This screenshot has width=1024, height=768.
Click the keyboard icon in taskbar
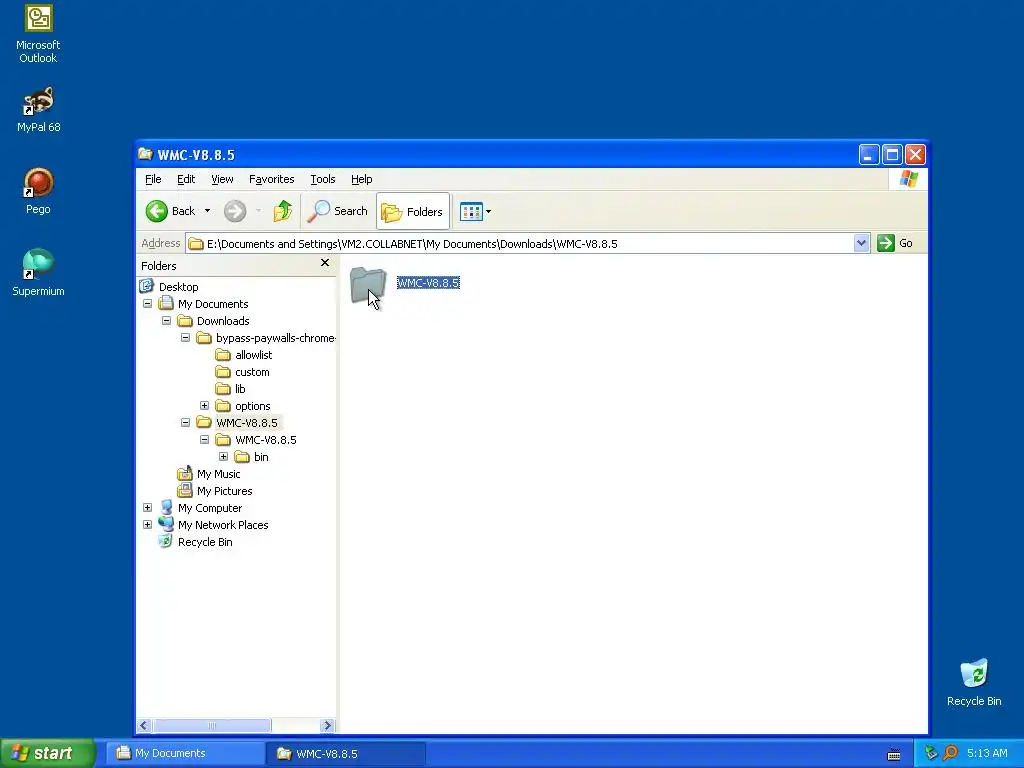pyautogui.click(x=893, y=754)
